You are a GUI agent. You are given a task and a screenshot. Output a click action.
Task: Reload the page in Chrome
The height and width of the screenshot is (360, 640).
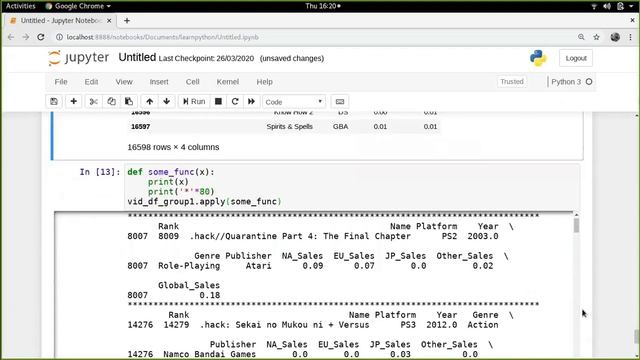click(41, 37)
